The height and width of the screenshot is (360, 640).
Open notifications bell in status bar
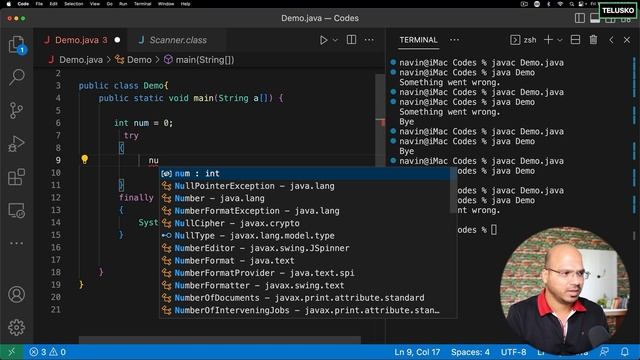(624, 352)
